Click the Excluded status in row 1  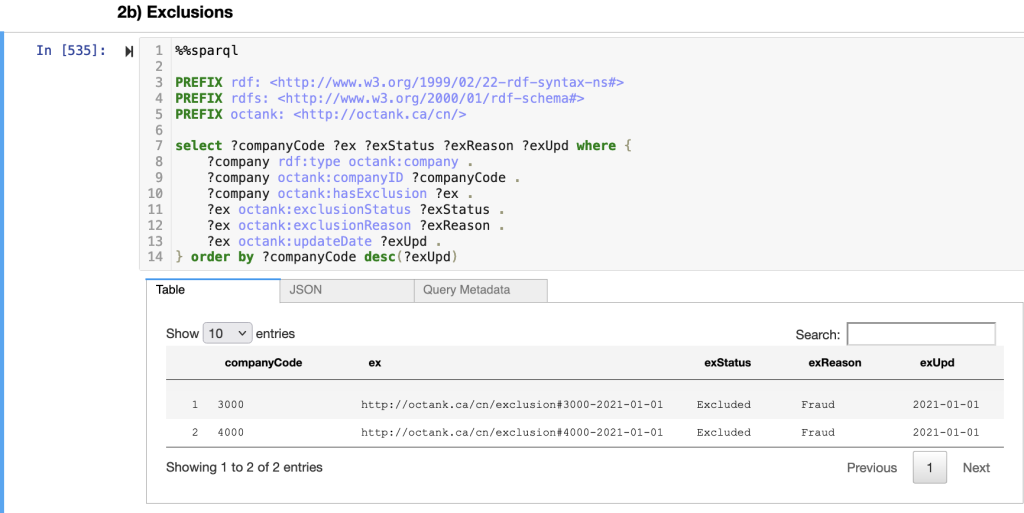click(724, 405)
